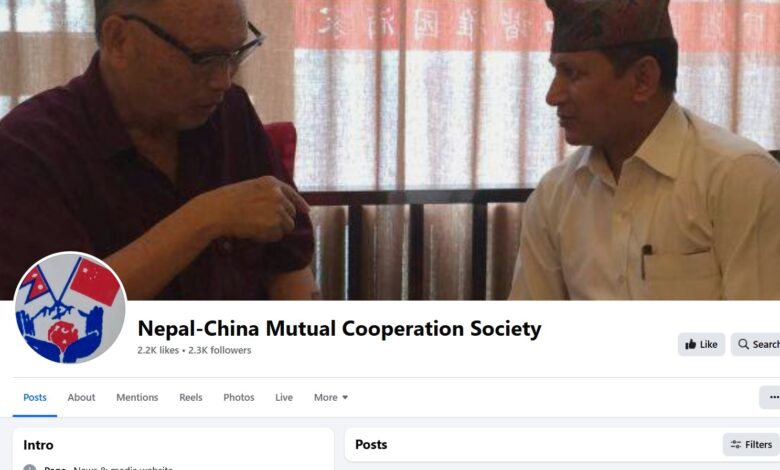Click the Page info icon in Intro
The image size is (780, 470).
pos(30,468)
